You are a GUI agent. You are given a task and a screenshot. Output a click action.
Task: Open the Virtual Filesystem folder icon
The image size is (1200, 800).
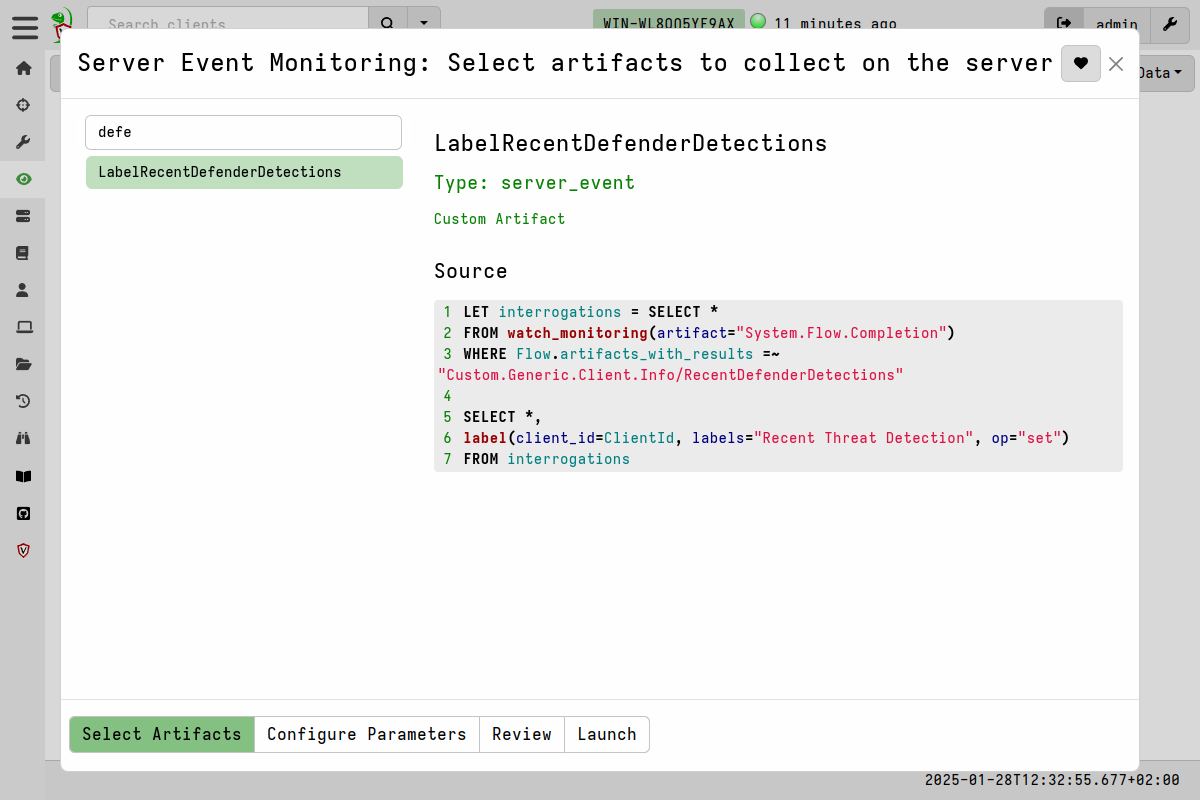coord(22,364)
